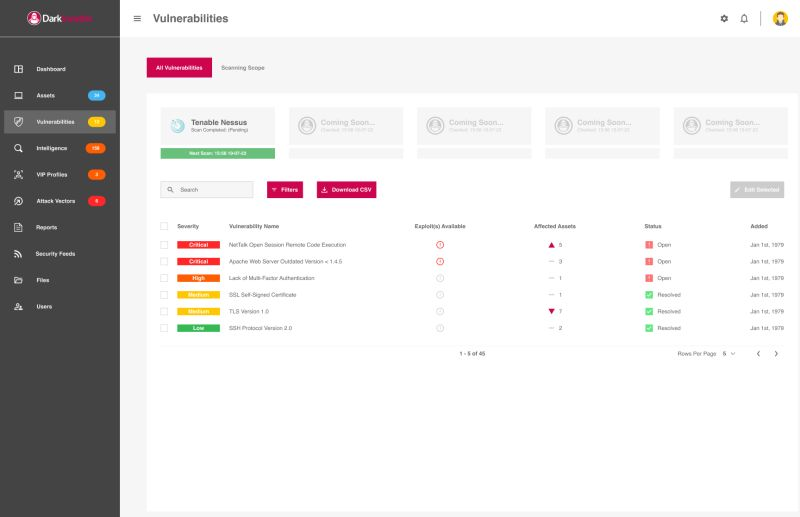Click in the Search input field
Image resolution: width=800 pixels, height=517 pixels.
click(x=207, y=190)
